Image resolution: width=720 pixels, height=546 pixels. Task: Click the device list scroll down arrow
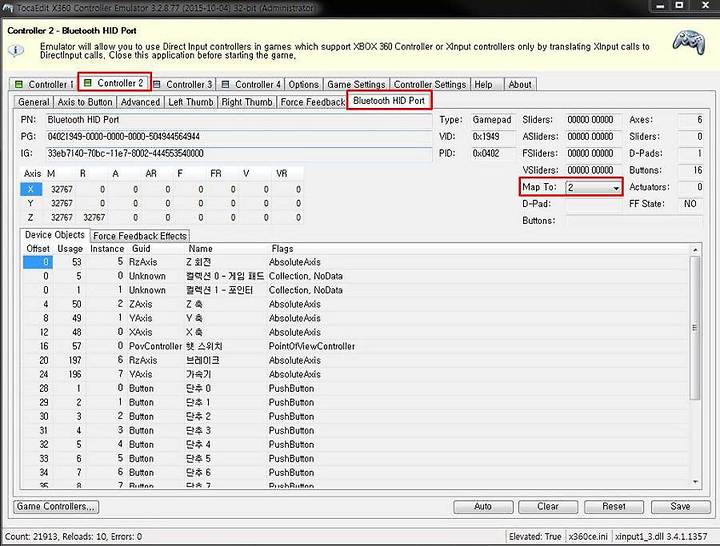(695, 482)
